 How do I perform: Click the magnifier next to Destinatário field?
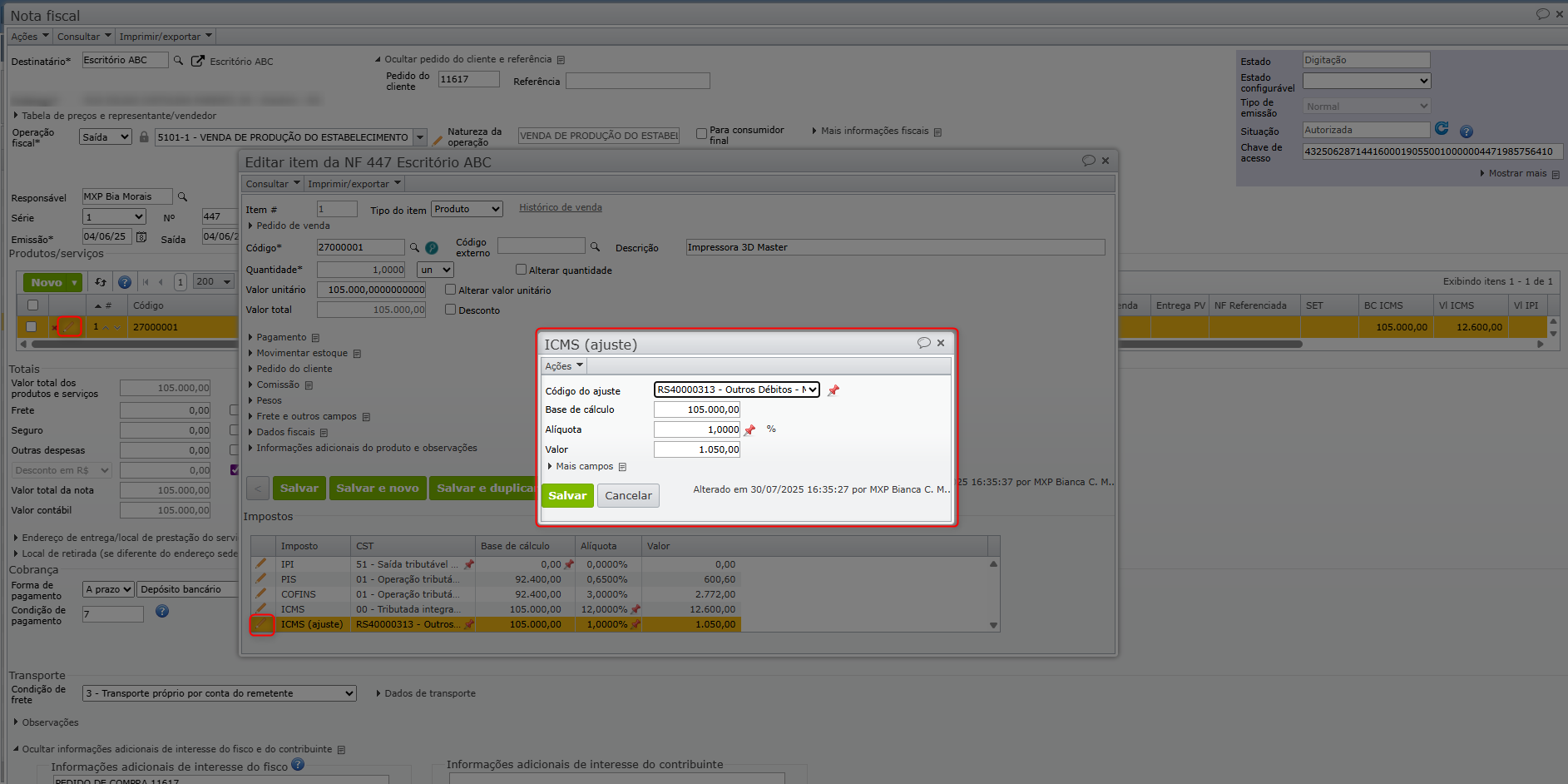[x=178, y=61]
